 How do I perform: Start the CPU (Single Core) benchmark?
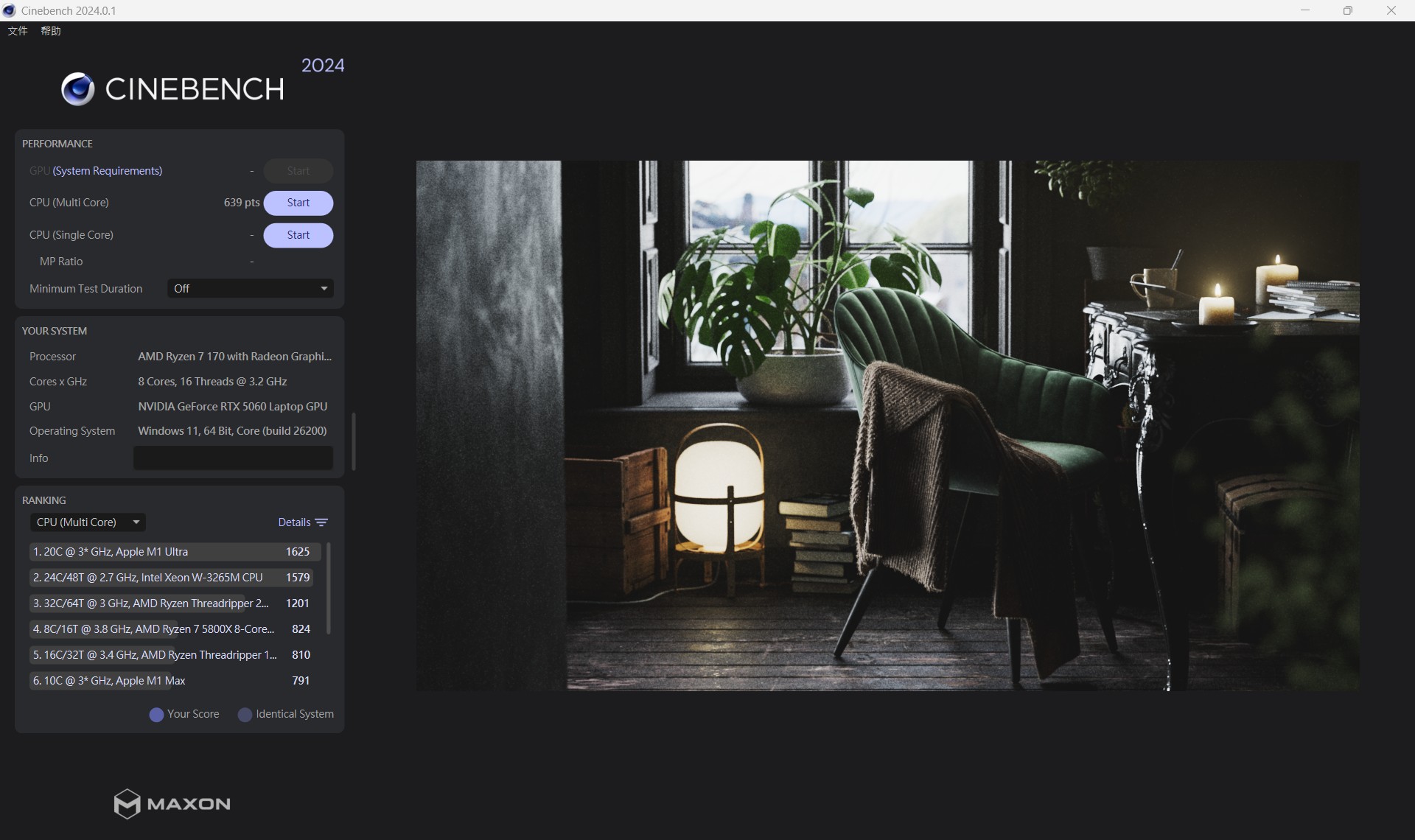pos(298,235)
